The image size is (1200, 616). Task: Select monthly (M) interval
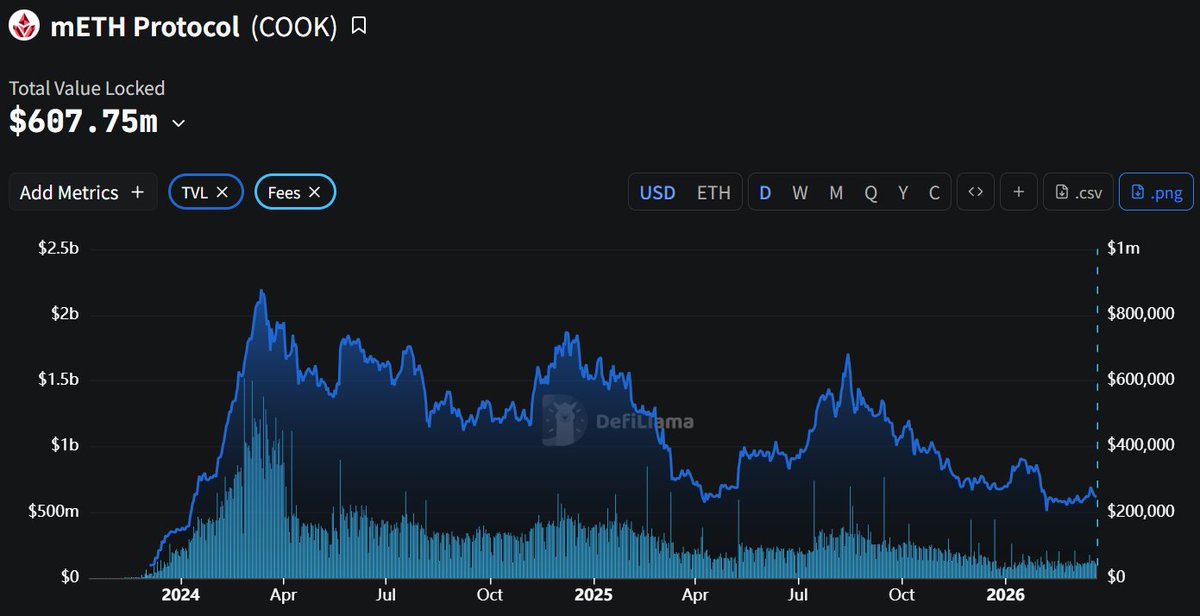pos(836,192)
